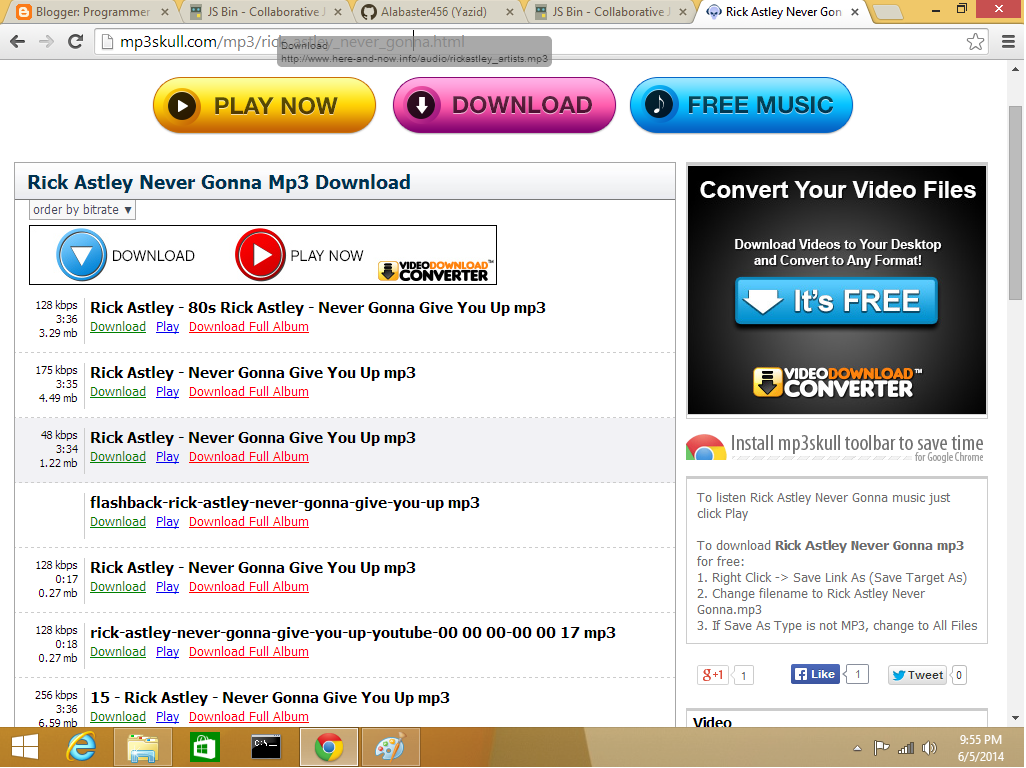Switch to the second JS Bin tab

click(x=610, y=12)
